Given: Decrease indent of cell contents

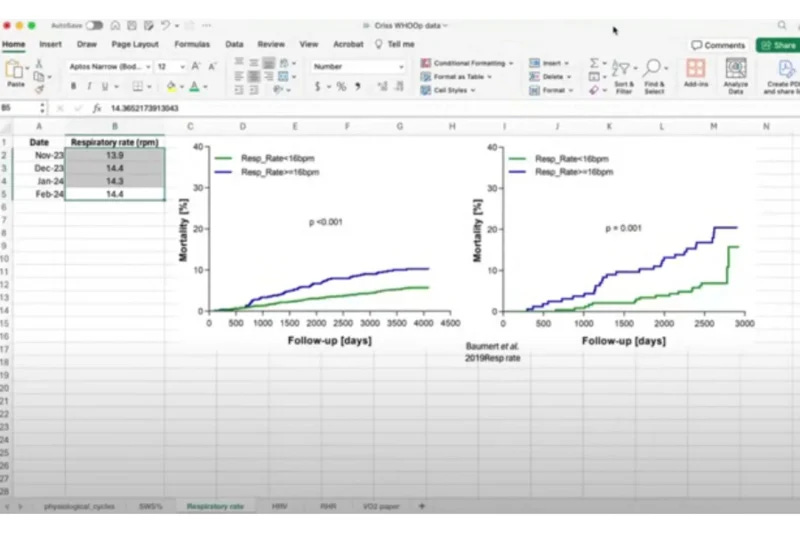Looking at the screenshot, I should click(x=239, y=90).
